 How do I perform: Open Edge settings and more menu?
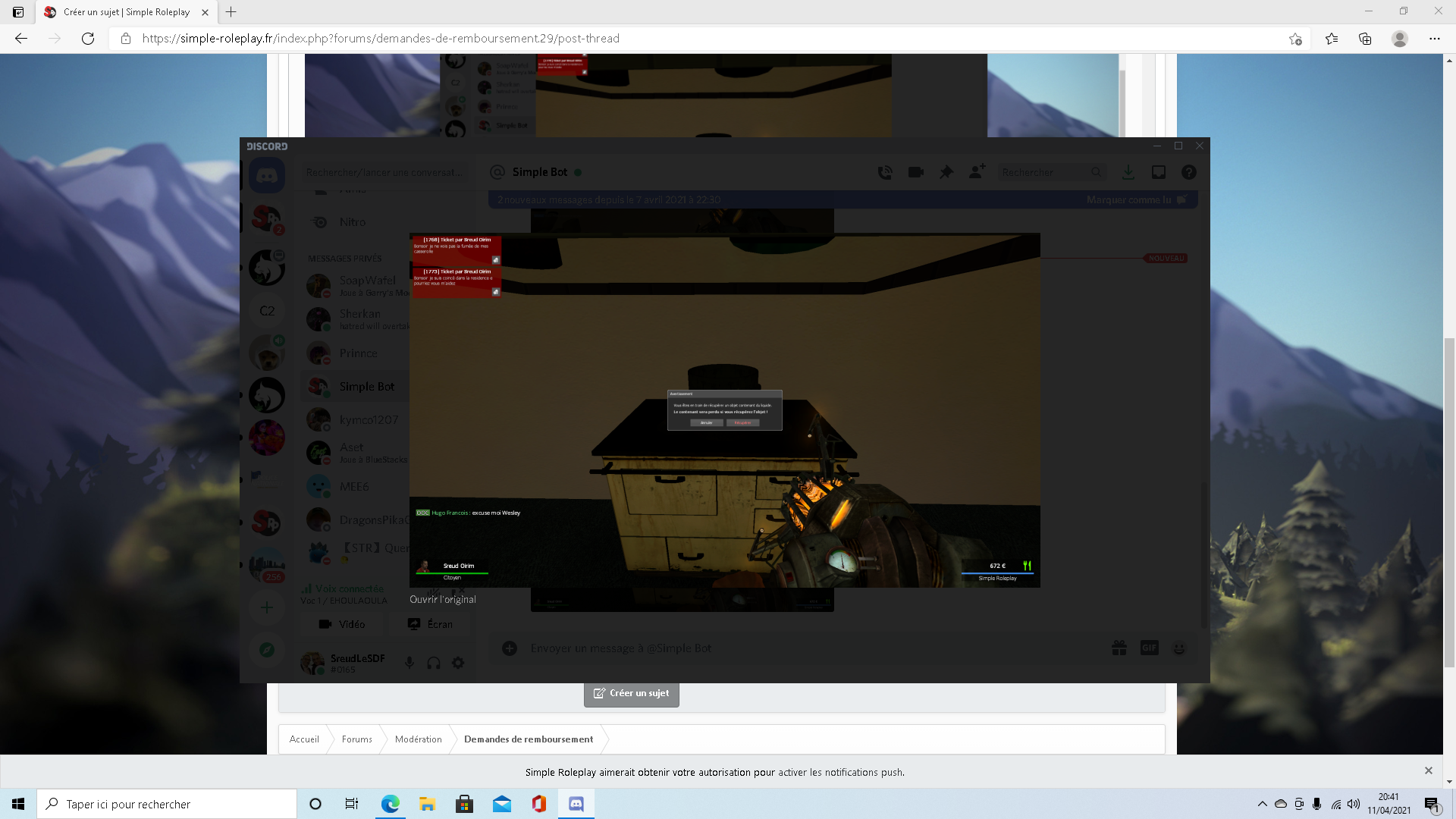pyautogui.click(x=1435, y=39)
